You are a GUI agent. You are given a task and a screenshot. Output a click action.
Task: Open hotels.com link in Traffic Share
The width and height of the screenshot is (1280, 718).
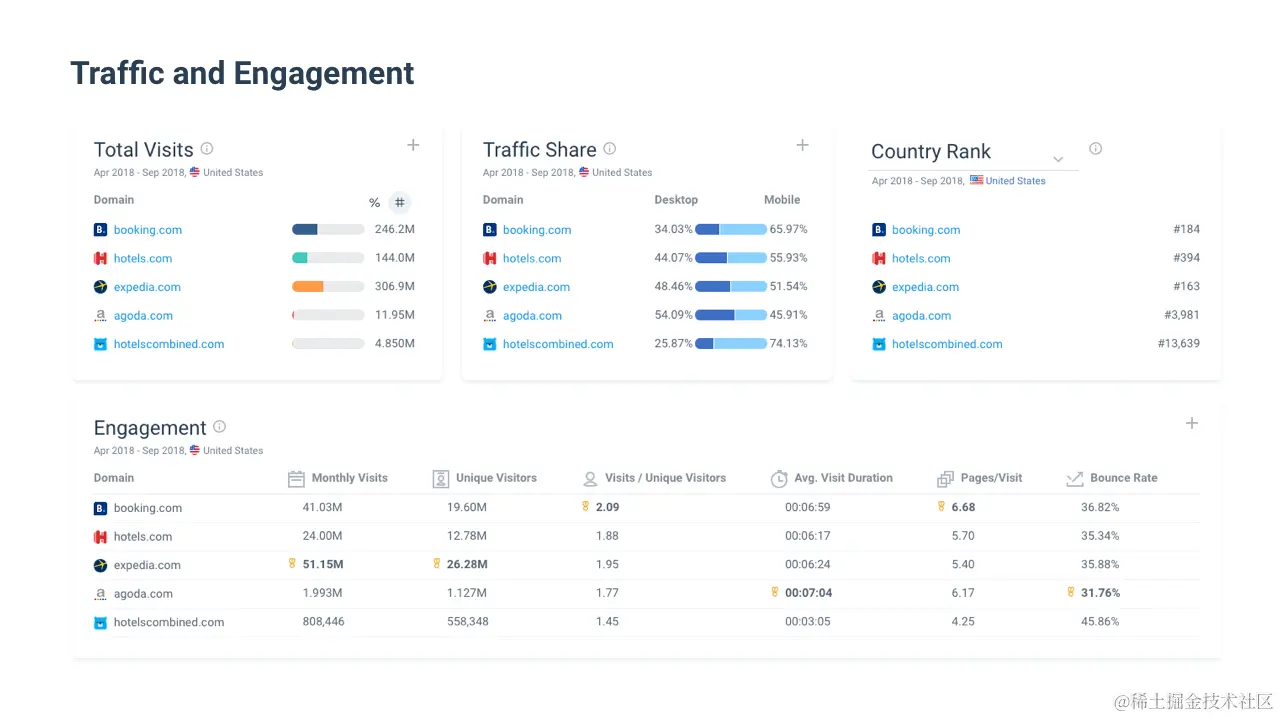532,258
